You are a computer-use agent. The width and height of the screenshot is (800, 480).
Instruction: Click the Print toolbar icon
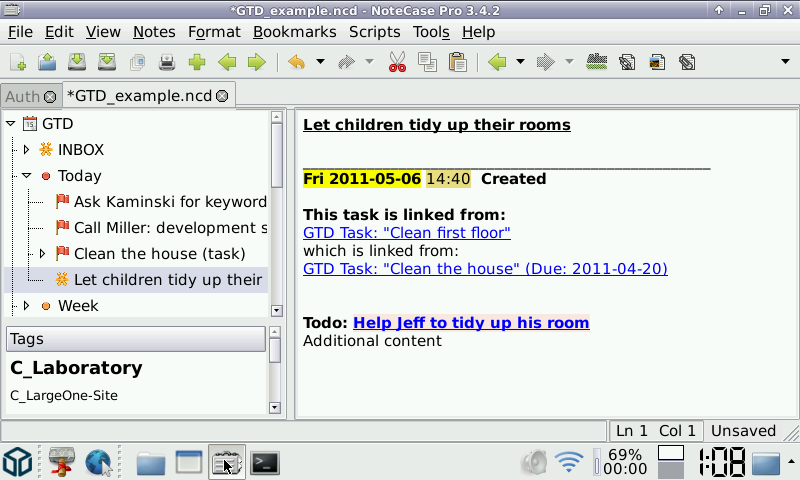tap(167, 62)
